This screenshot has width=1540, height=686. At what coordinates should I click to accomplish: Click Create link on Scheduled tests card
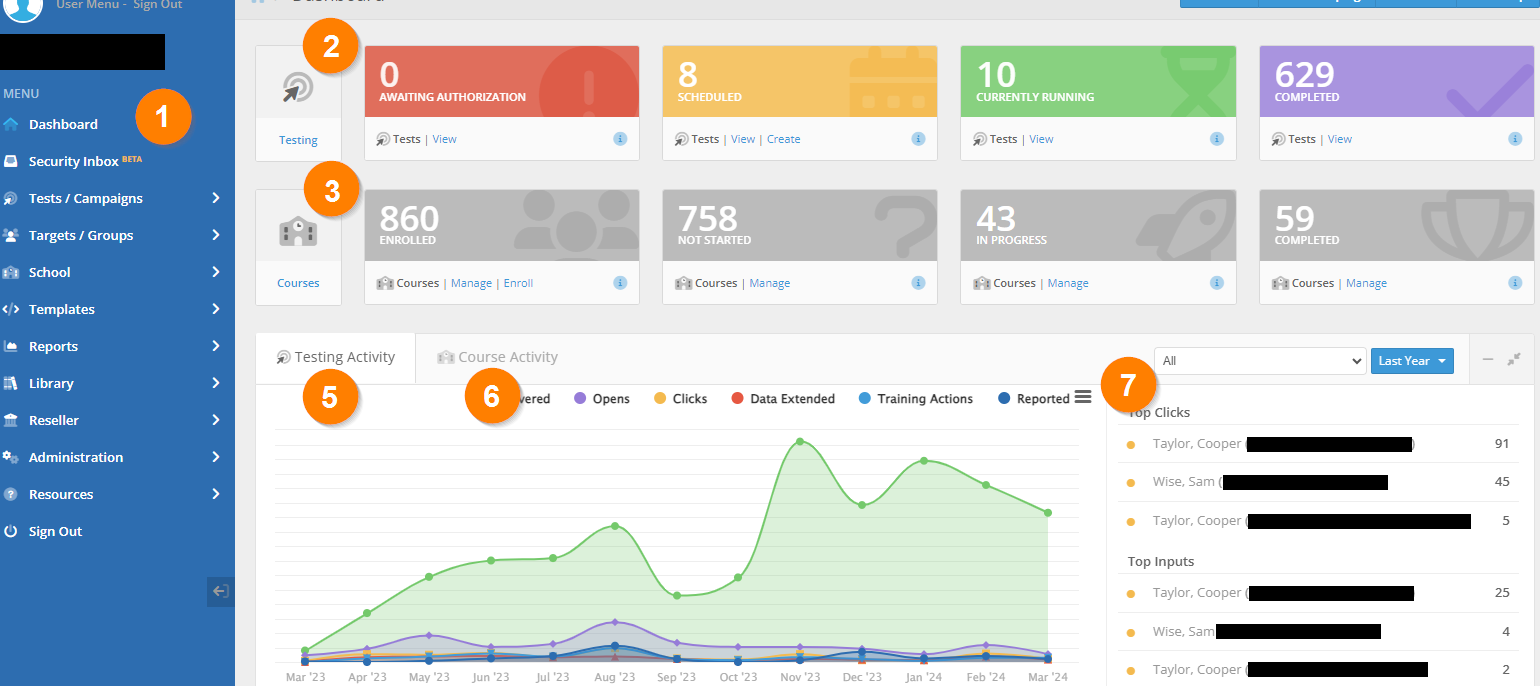coord(783,139)
